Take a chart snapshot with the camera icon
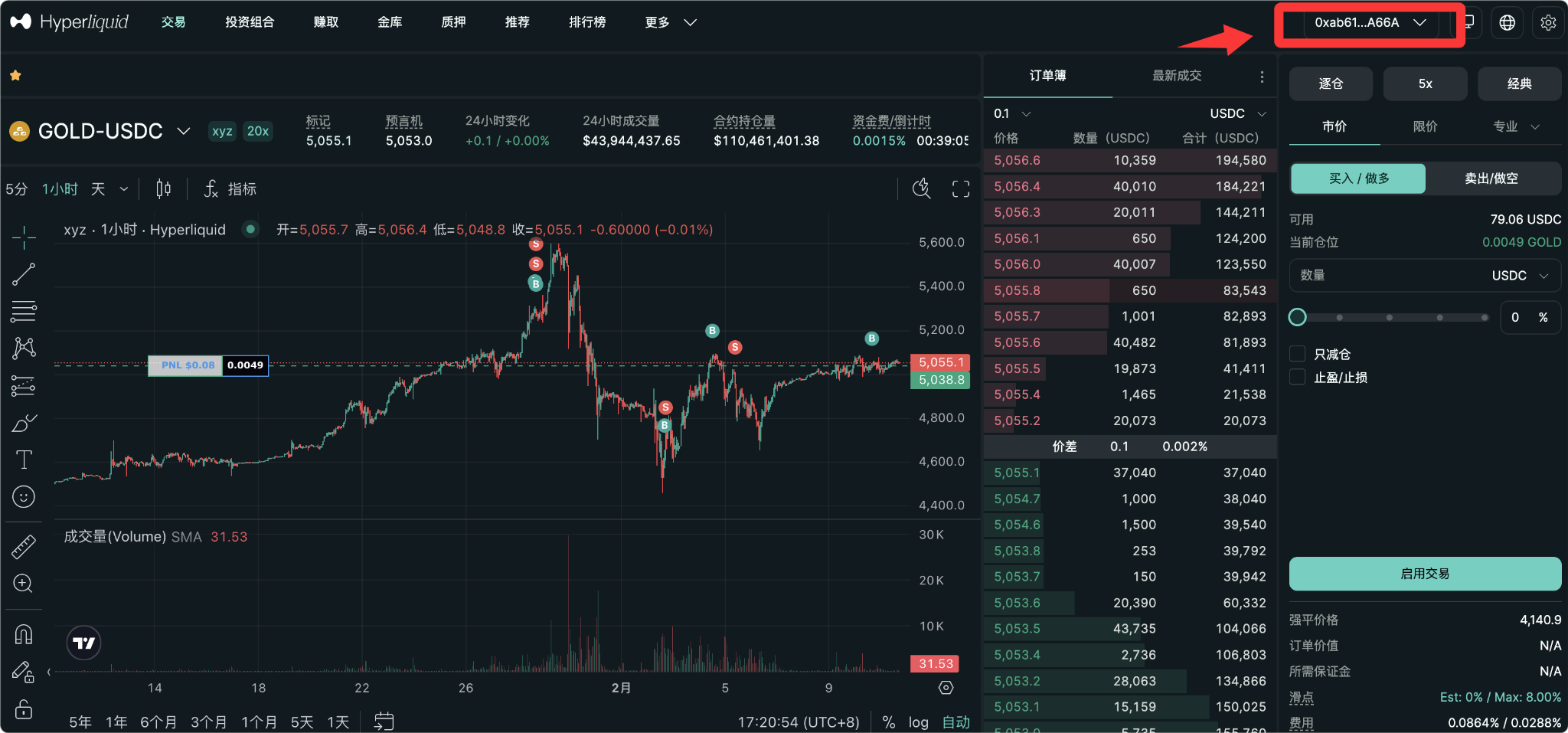The width and height of the screenshot is (1568, 733). [921, 188]
